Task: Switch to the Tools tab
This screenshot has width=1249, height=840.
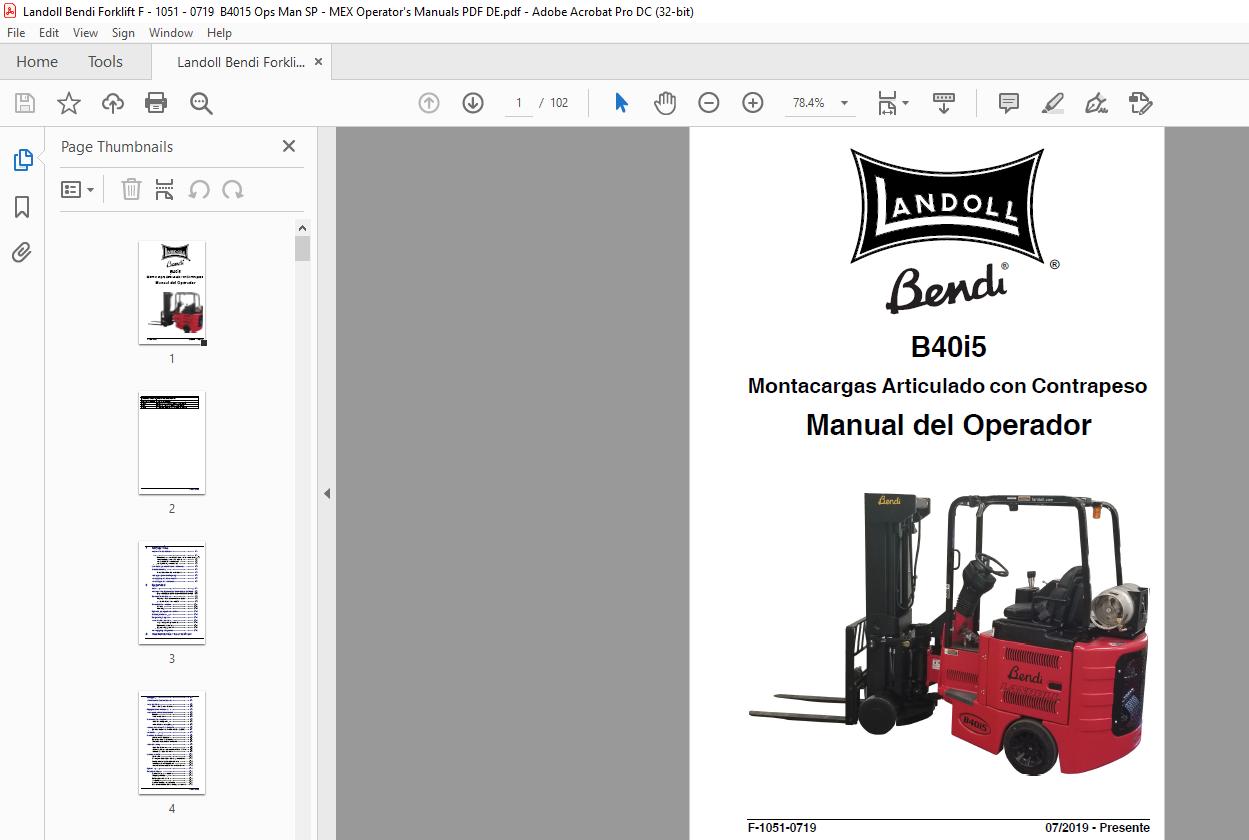Action: click(105, 62)
